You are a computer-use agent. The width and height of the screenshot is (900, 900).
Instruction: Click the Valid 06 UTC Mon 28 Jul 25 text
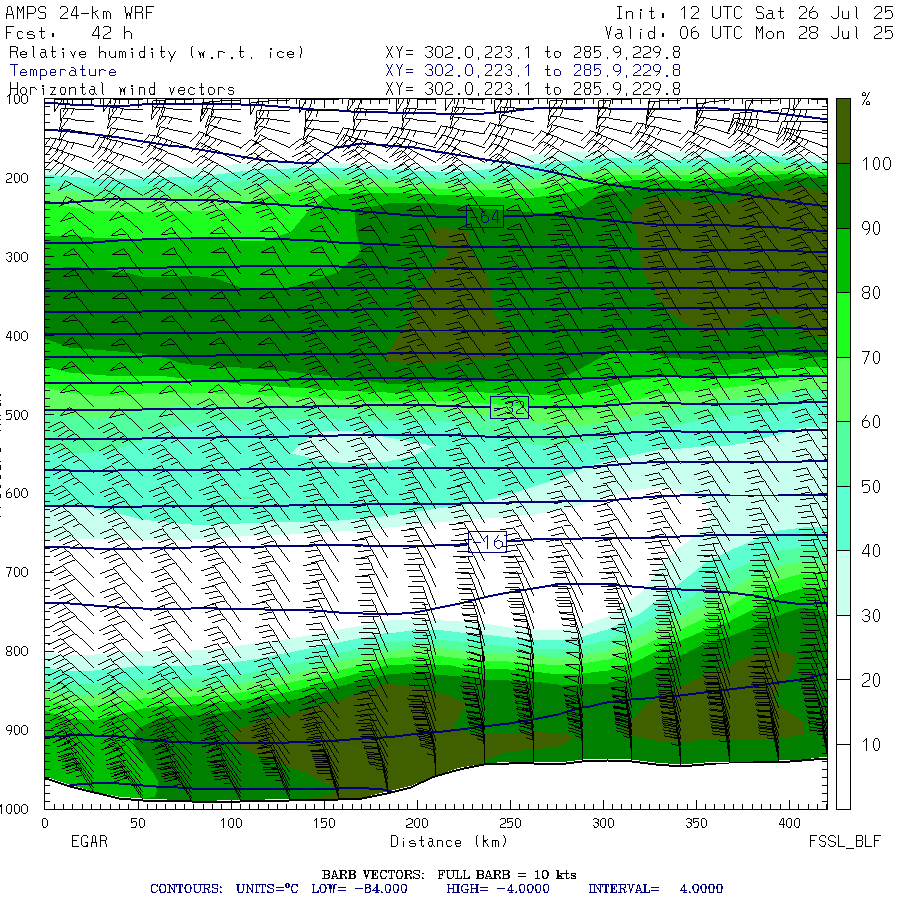pyautogui.click(x=749, y=33)
